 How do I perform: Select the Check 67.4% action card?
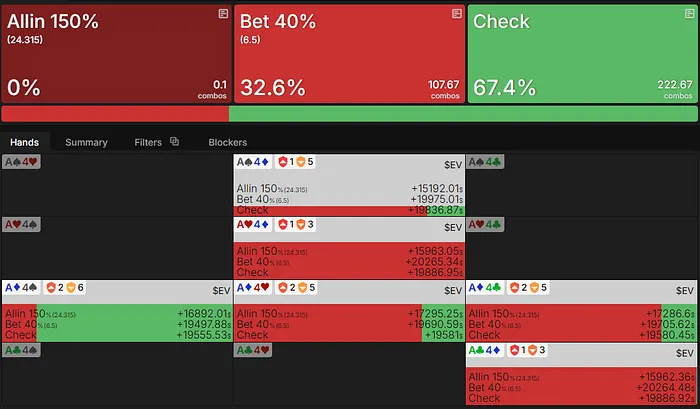coord(583,54)
